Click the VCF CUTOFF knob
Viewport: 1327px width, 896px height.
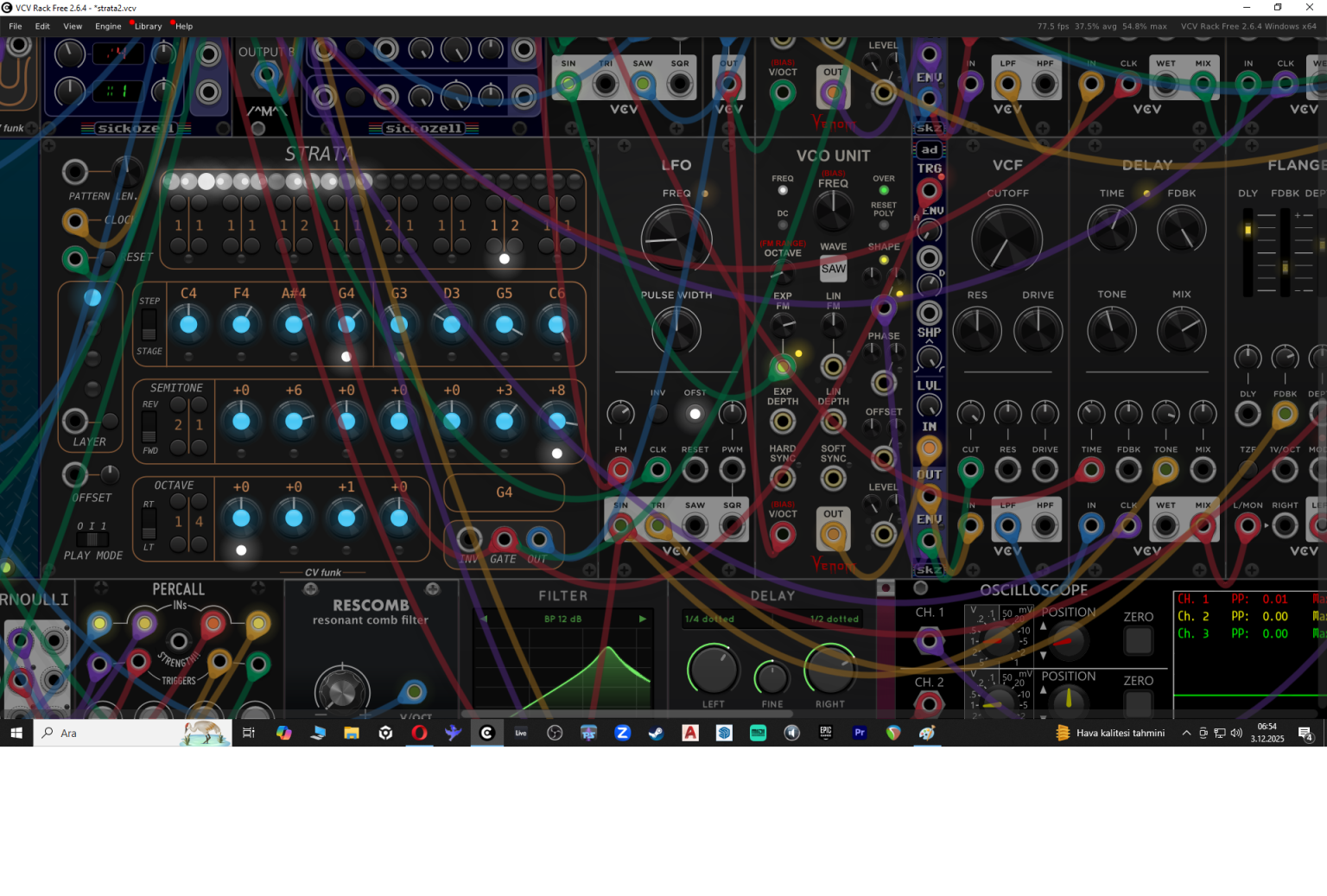1006,238
